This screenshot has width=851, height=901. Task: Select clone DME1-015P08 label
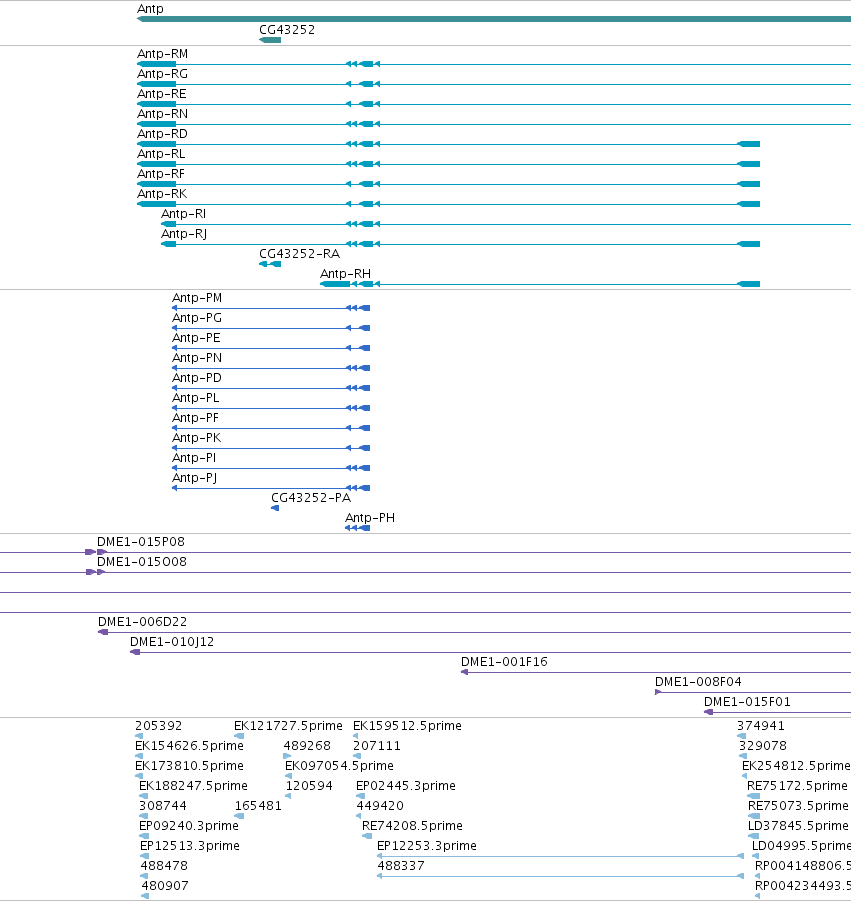(141, 542)
